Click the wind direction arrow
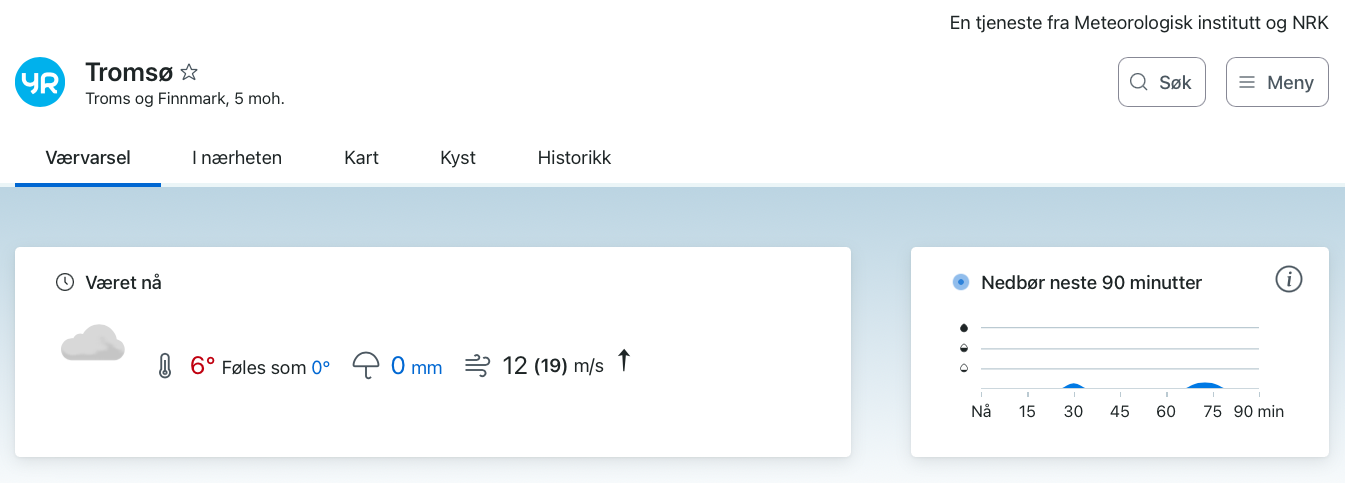 [x=624, y=360]
